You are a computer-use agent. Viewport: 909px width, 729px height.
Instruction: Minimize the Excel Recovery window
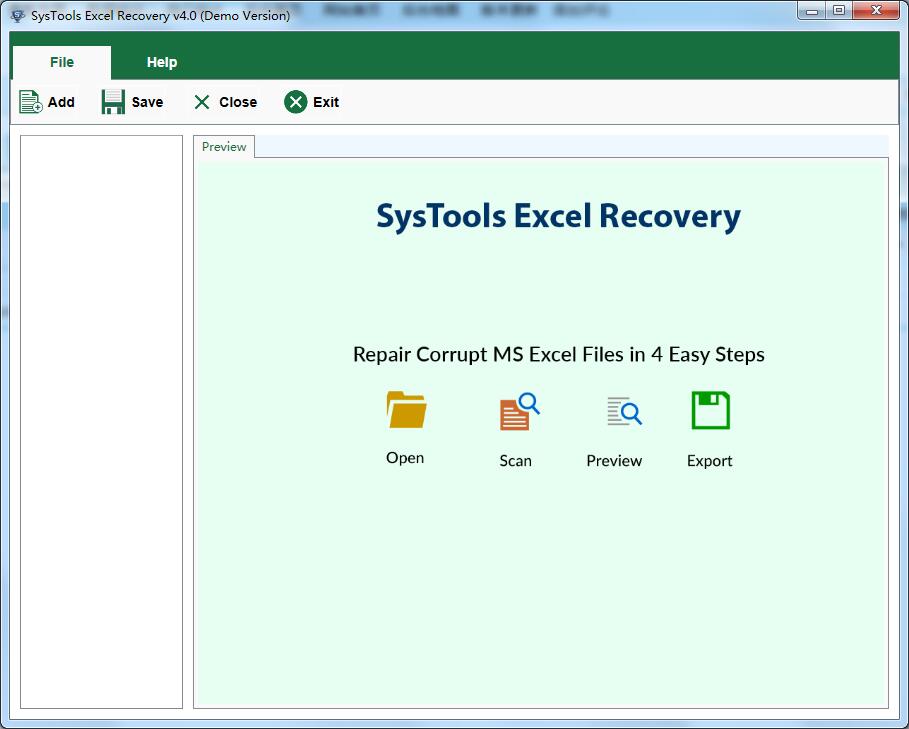click(813, 11)
